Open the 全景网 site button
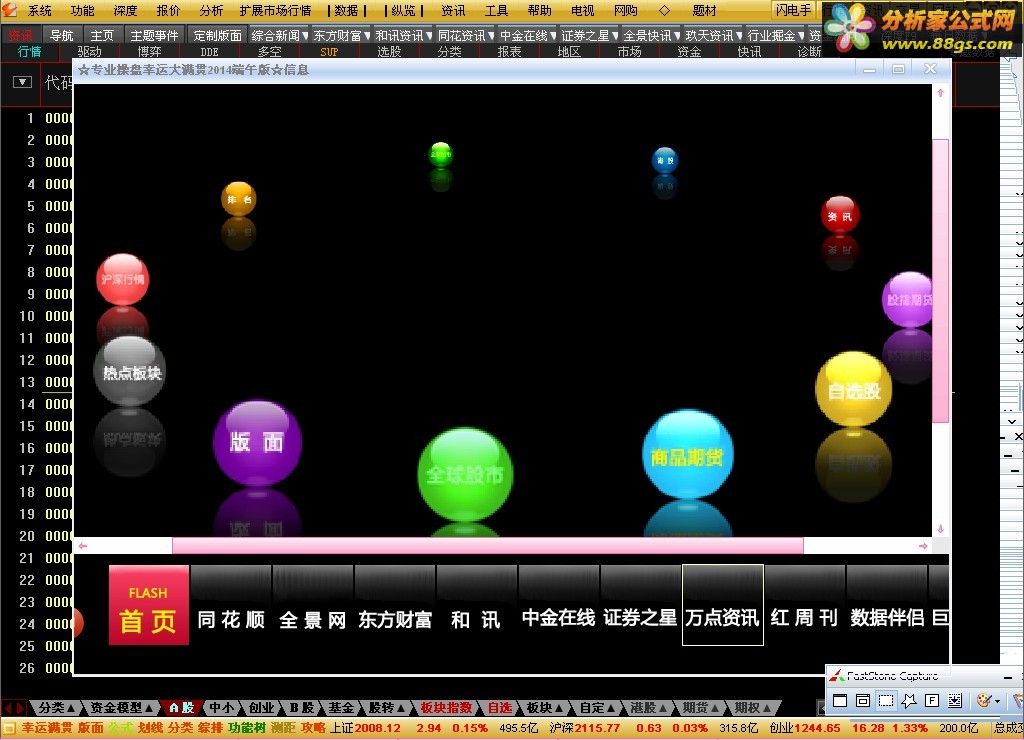Viewport: 1024px width, 740px height. click(x=313, y=605)
